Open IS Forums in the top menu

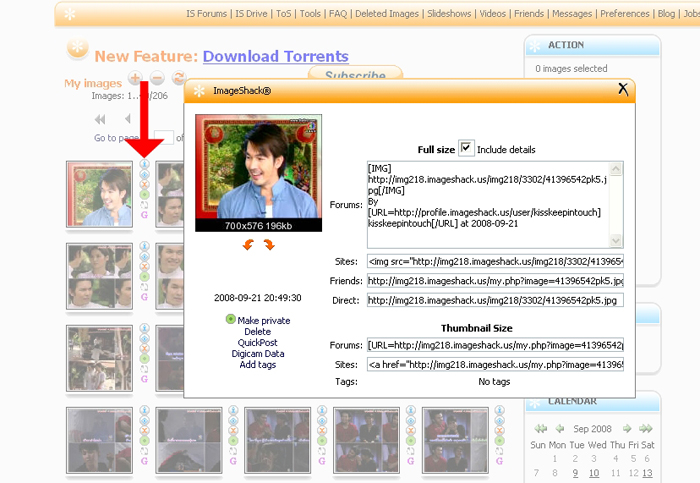[x=207, y=14]
